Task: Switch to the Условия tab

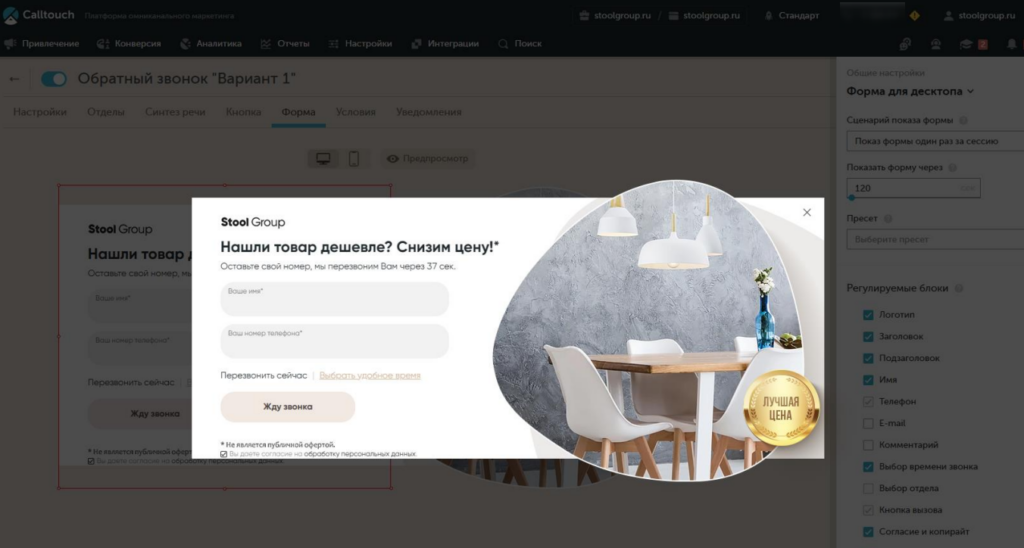Action: click(x=355, y=112)
